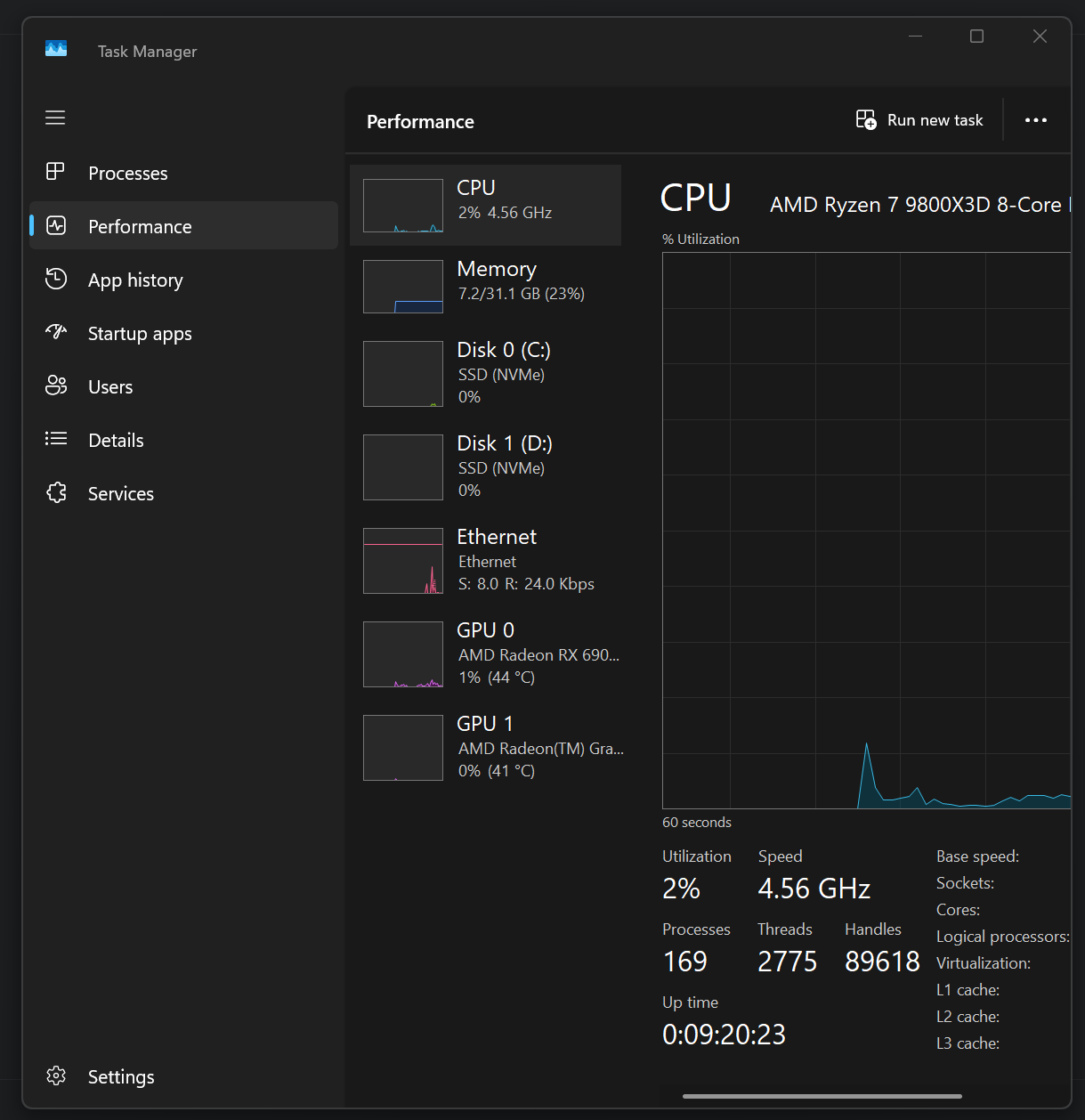1085x1120 pixels.
Task: Click the Virtualization label
Action: point(984,963)
